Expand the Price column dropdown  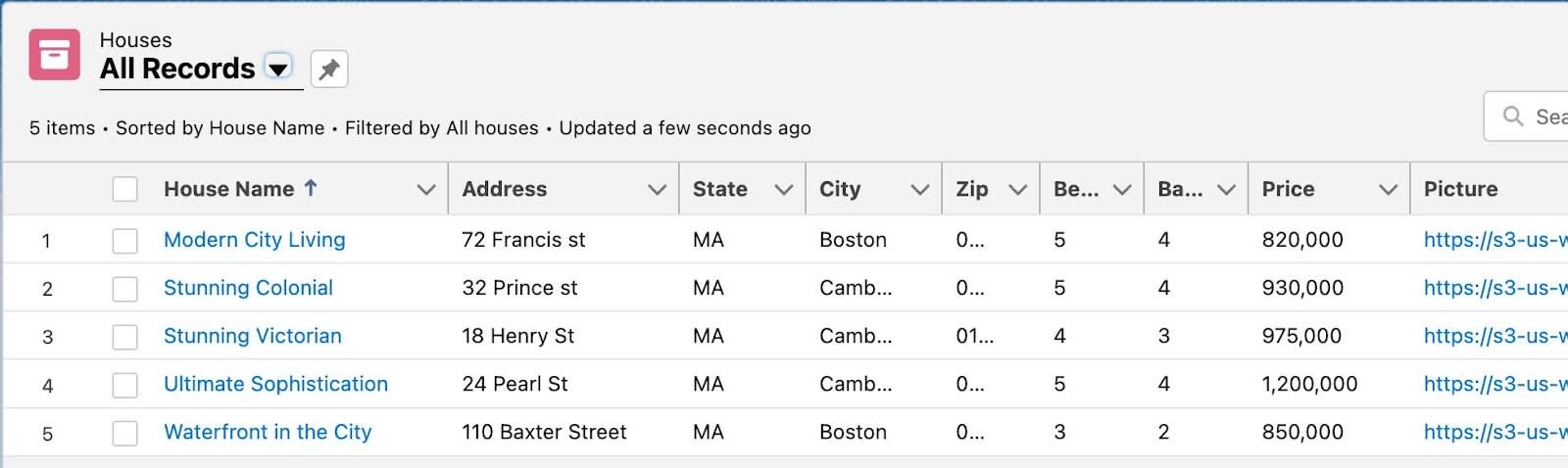(1388, 190)
